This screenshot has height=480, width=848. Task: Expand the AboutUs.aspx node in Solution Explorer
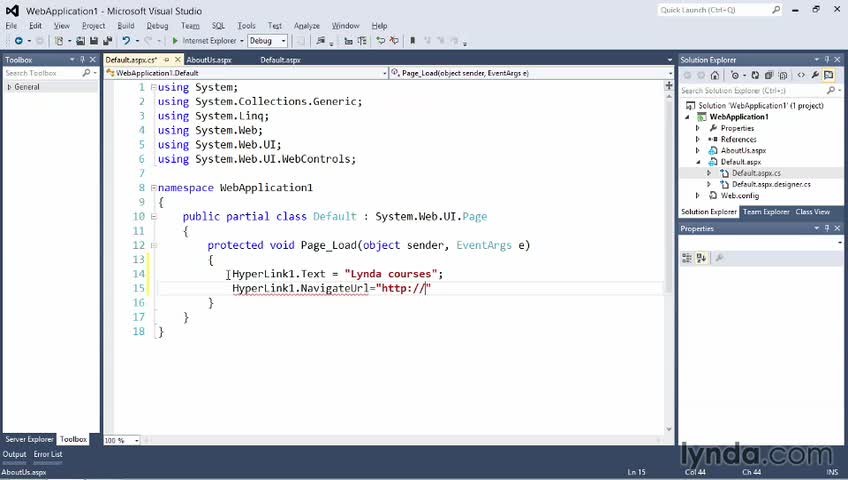click(x=698, y=151)
